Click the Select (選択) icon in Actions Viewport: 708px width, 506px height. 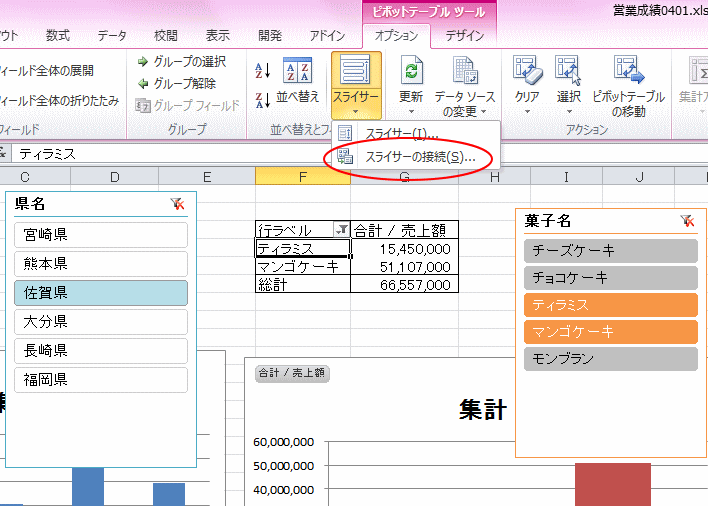coord(569,72)
